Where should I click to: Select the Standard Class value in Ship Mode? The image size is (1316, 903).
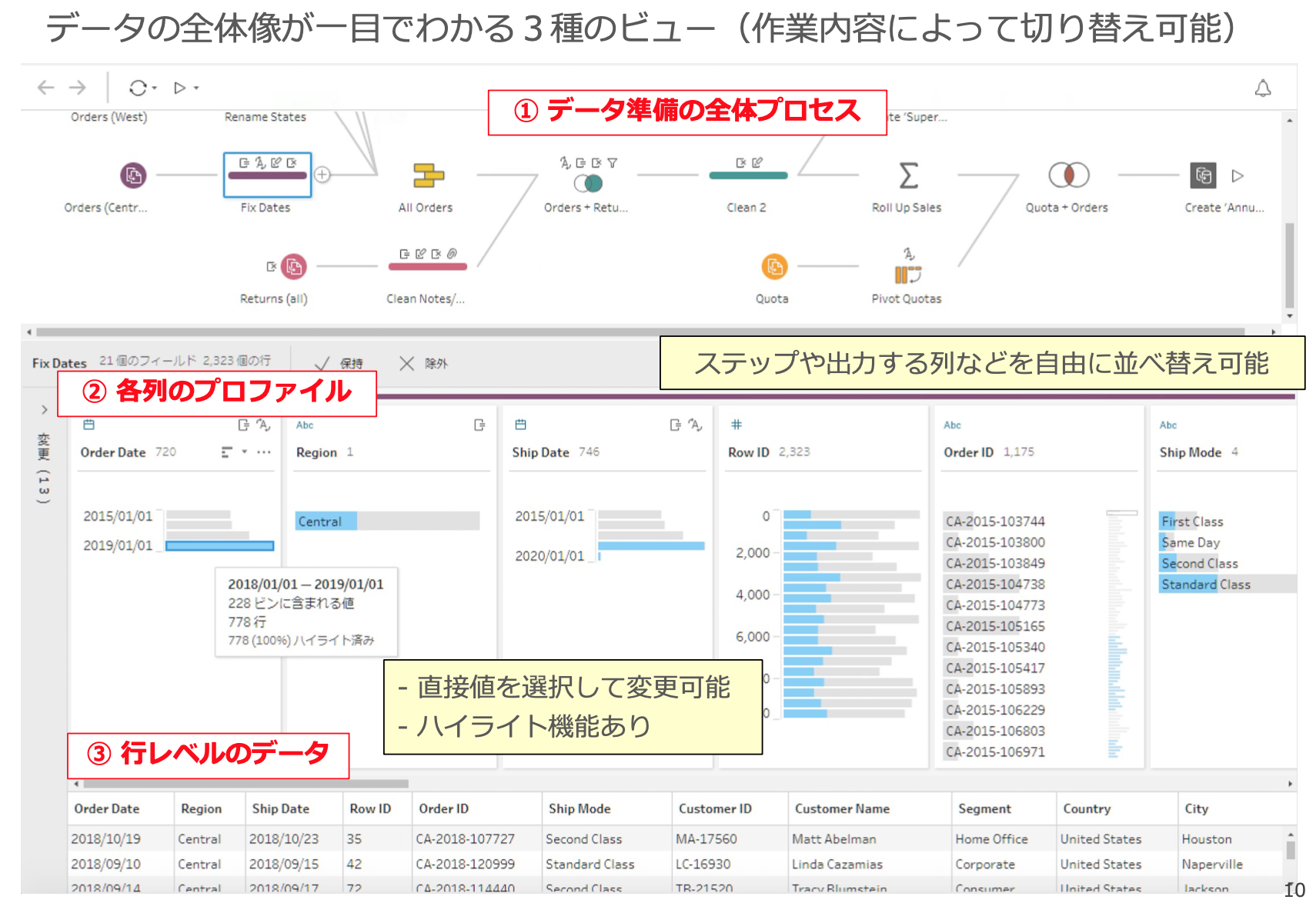(x=1228, y=585)
